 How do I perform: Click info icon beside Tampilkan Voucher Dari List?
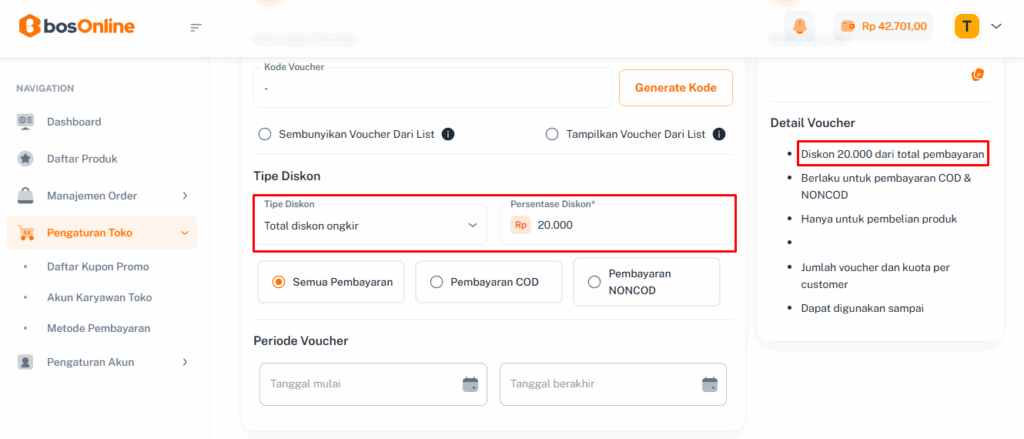718,134
